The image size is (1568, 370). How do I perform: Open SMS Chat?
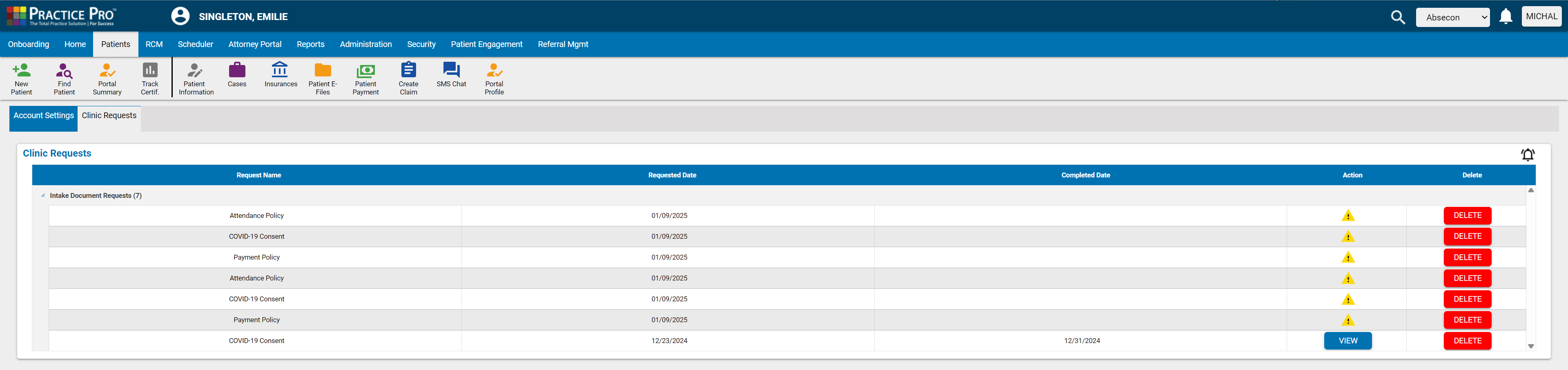point(451,75)
